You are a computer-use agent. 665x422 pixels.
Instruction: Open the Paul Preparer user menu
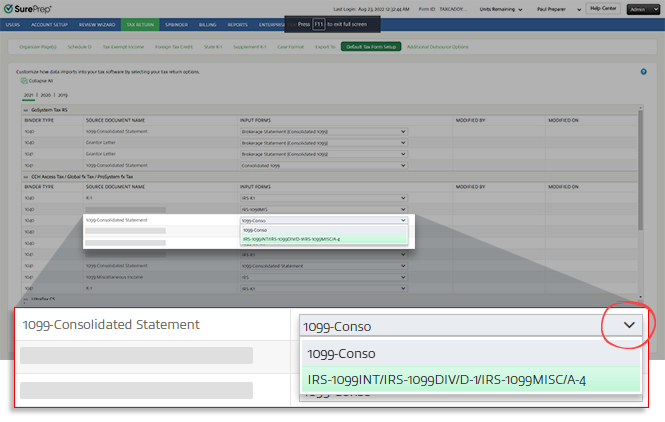(558, 8)
